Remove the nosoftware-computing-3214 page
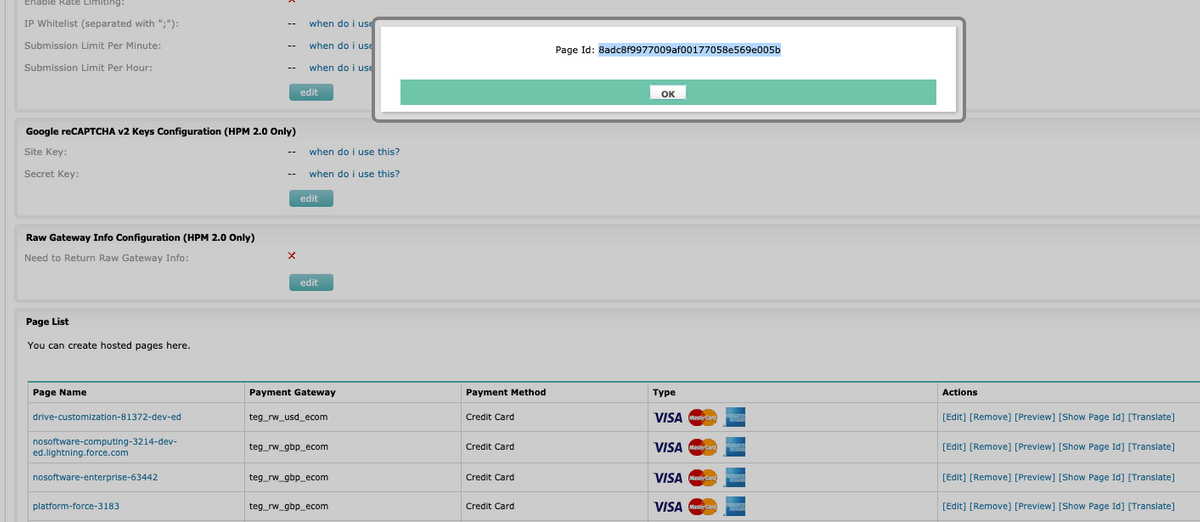1200x522 pixels. click(991, 447)
